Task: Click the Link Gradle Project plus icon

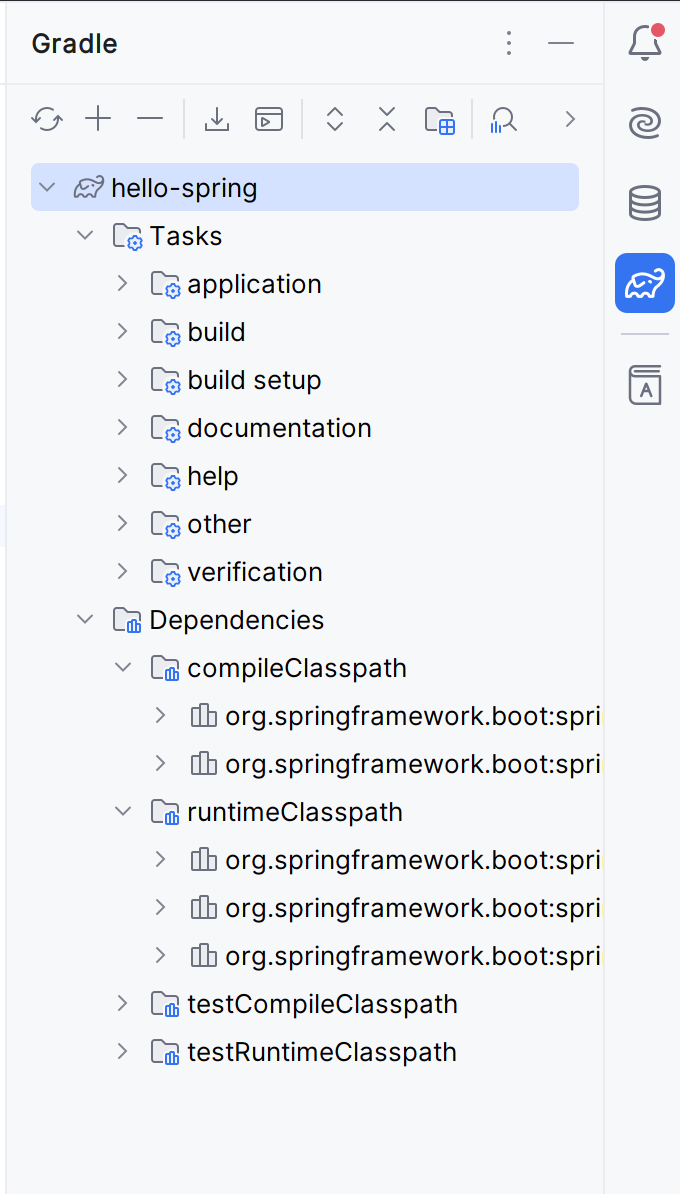Action: pyautogui.click(x=98, y=120)
